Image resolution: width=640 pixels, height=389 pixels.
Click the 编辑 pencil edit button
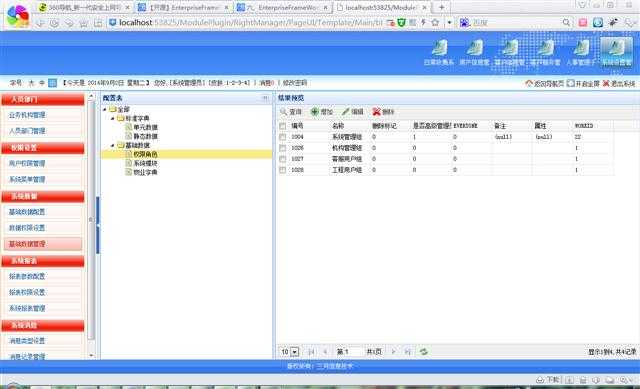tap(353, 111)
